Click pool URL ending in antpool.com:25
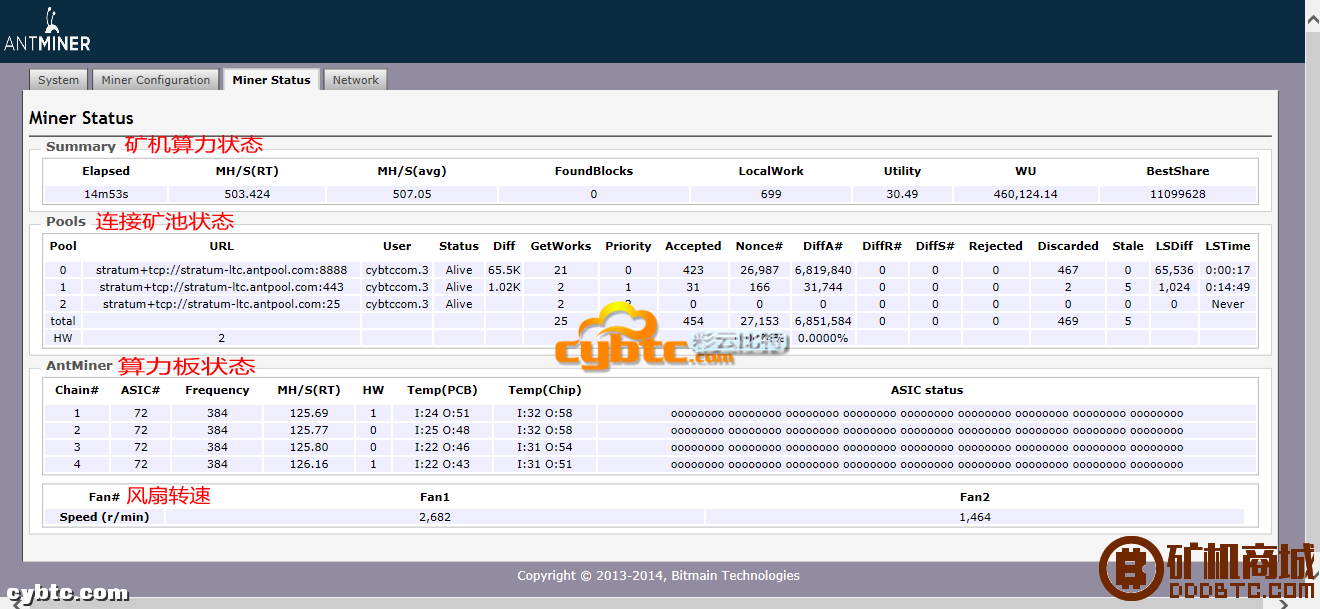Image resolution: width=1320 pixels, height=609 pixels. point(222,304)
